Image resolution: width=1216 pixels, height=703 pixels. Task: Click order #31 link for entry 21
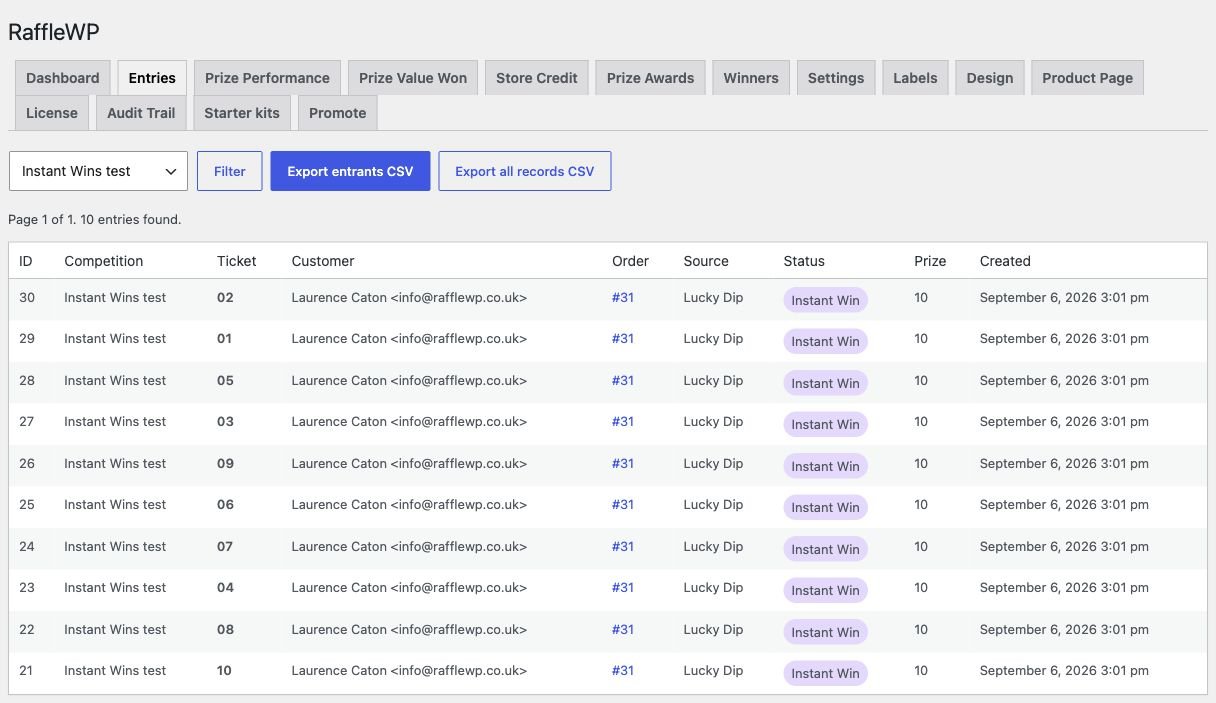pos(623,670)
